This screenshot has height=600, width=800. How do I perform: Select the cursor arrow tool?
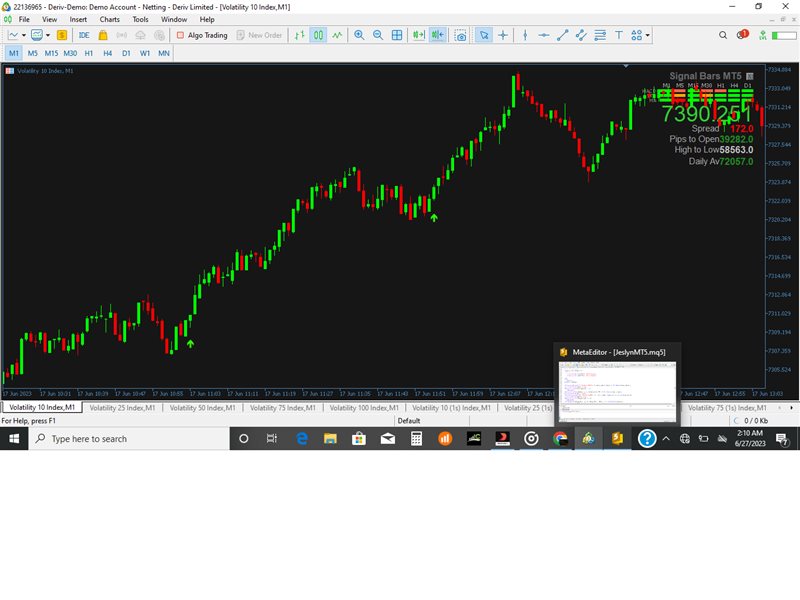[484, 35]
